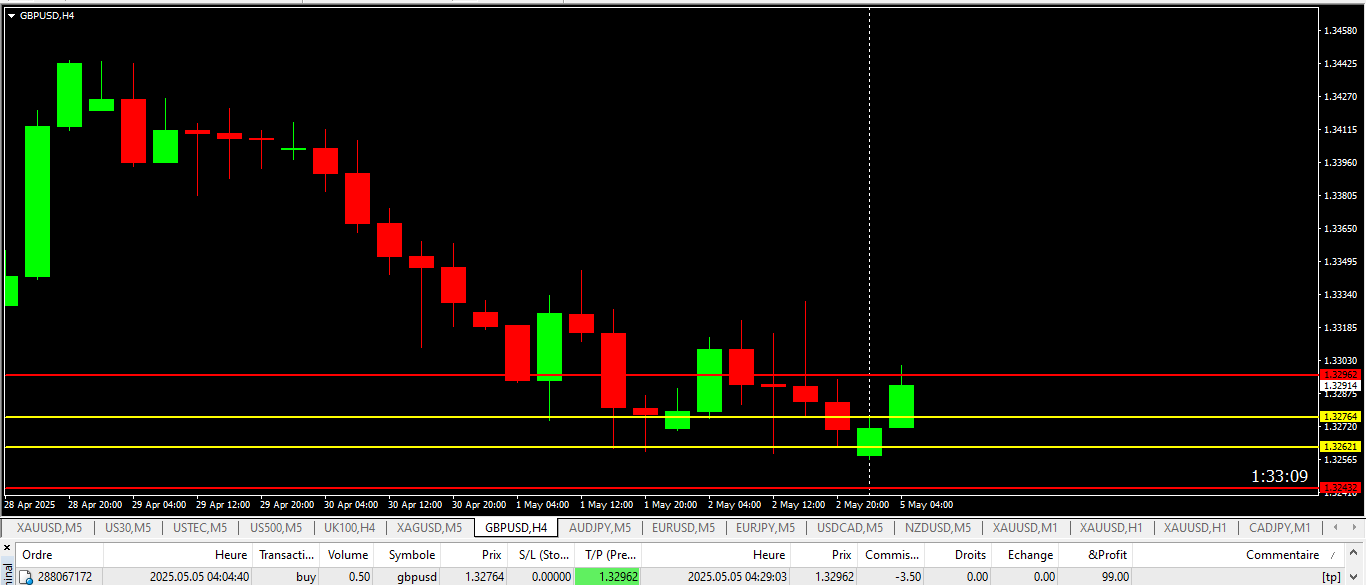The image size is (1366, 585).
Task: Click the 28 Apr 2025 time axis label
Action: point(30,504)
